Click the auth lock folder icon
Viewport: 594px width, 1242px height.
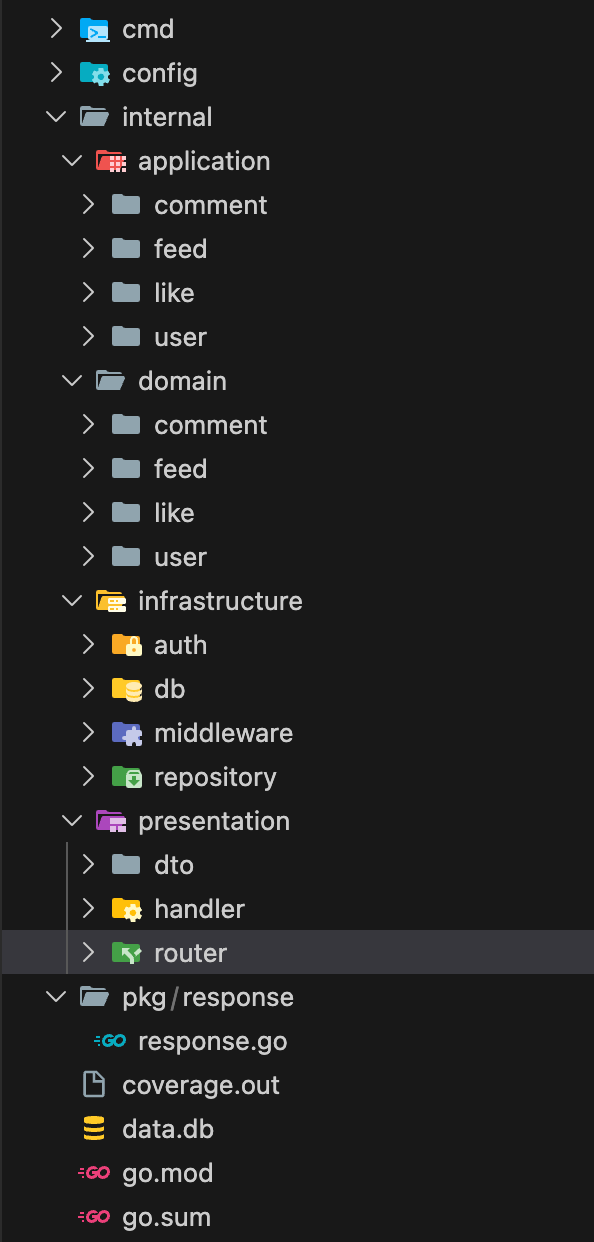pyautogui.click(x=128, y=645)
